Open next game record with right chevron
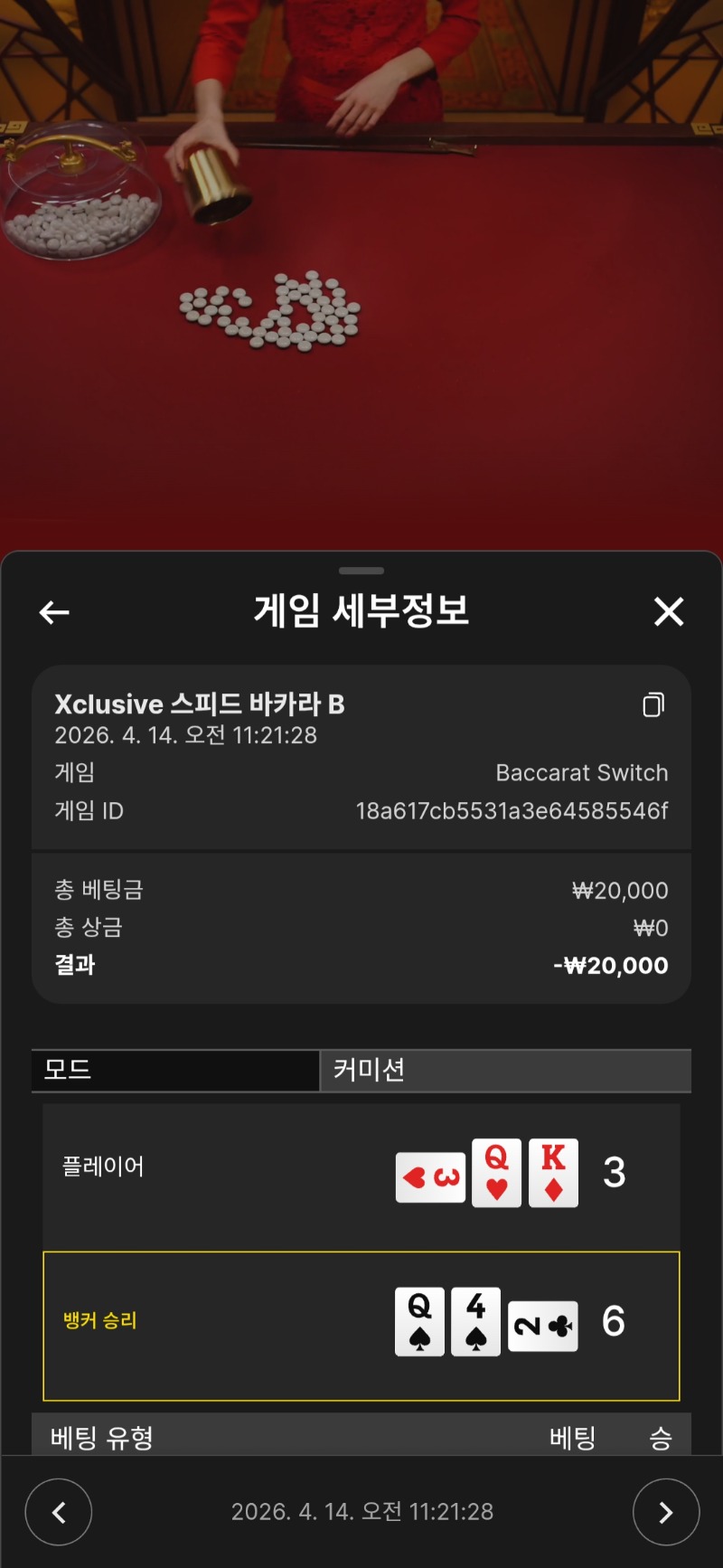Viewport: 723px width, 1568px height. (666, 1512)
